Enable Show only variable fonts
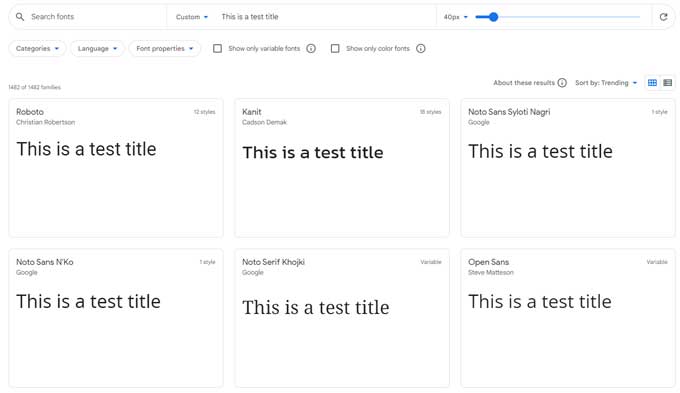680x393 pixels. (217, 49)
